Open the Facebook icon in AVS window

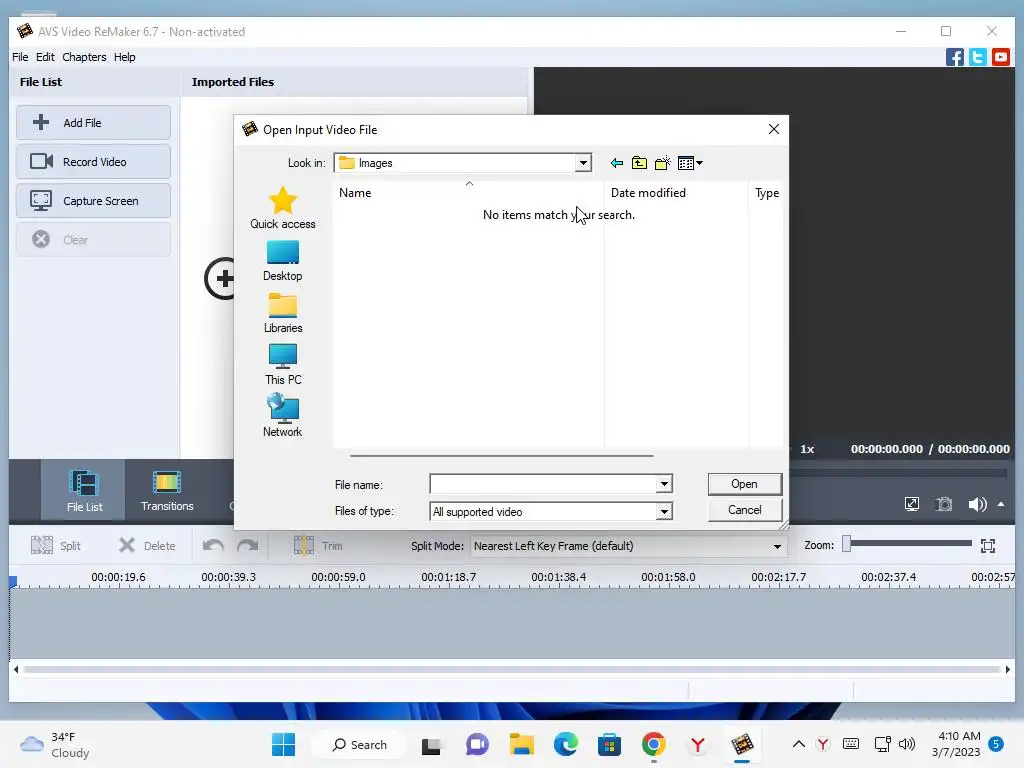coord(954,57)
